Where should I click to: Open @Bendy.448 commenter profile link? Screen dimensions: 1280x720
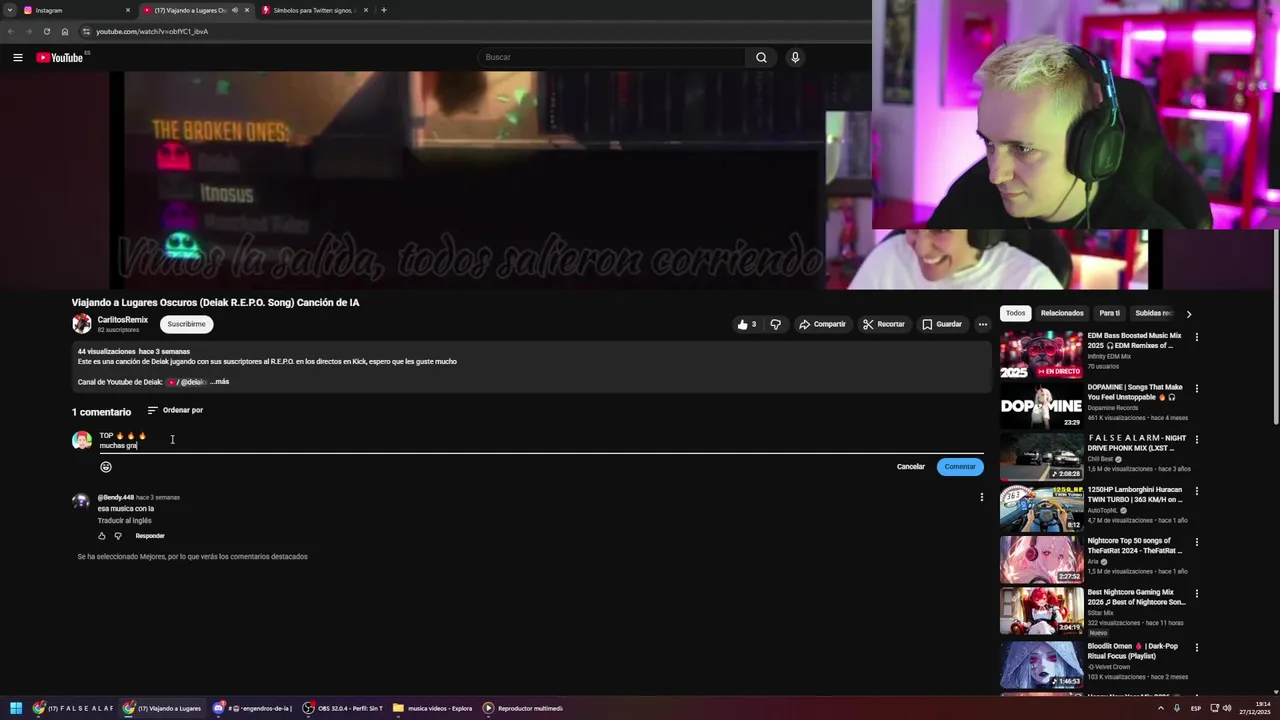coord(115,497)
